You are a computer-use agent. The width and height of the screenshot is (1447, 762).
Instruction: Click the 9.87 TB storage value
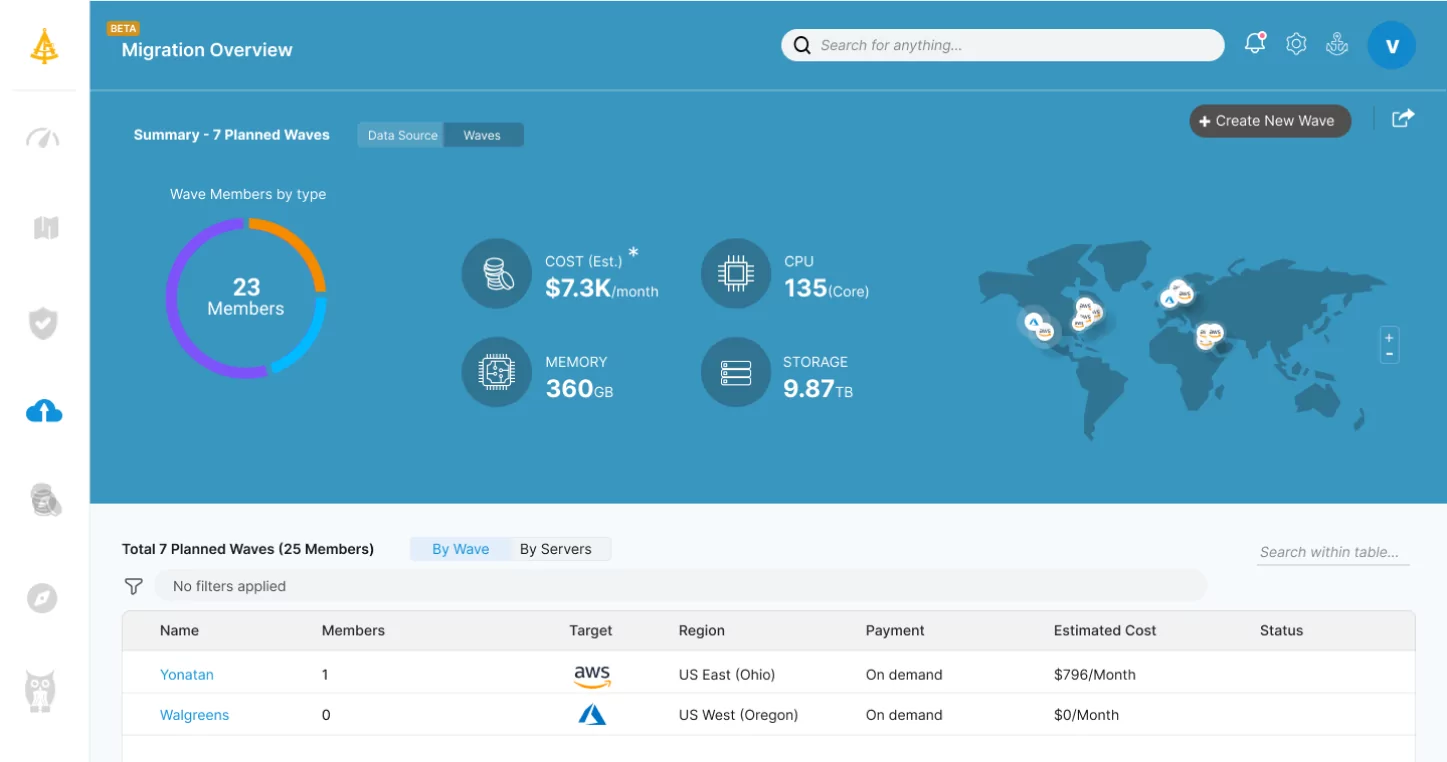(x=818, y=389)
